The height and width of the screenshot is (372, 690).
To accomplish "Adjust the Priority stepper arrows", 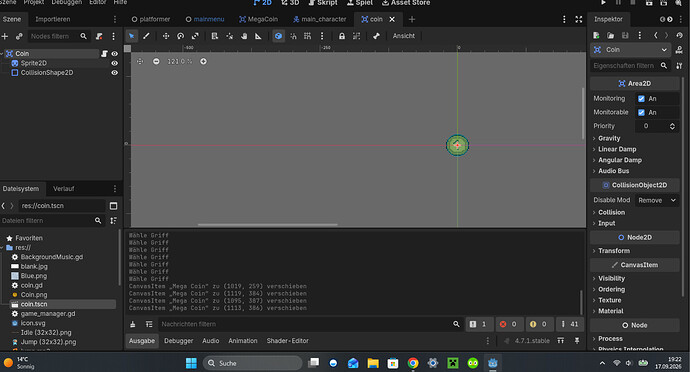I will (672, 126).
